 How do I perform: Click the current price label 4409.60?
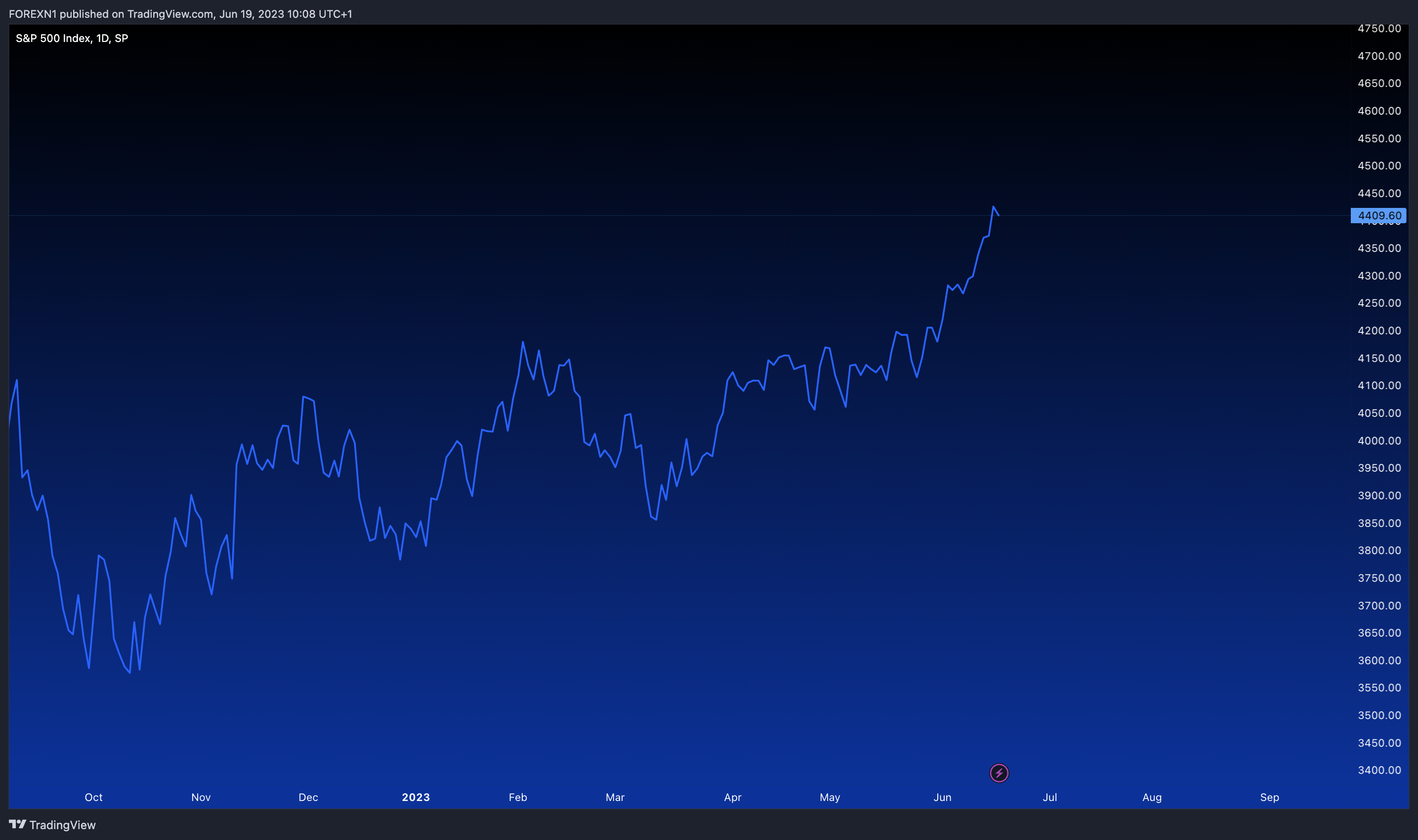coord(1379,216)
